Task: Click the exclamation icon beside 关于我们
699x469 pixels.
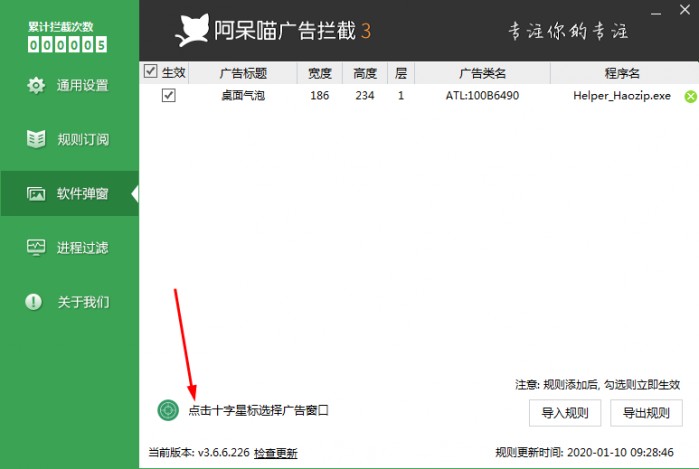Action: coord(34,302)
